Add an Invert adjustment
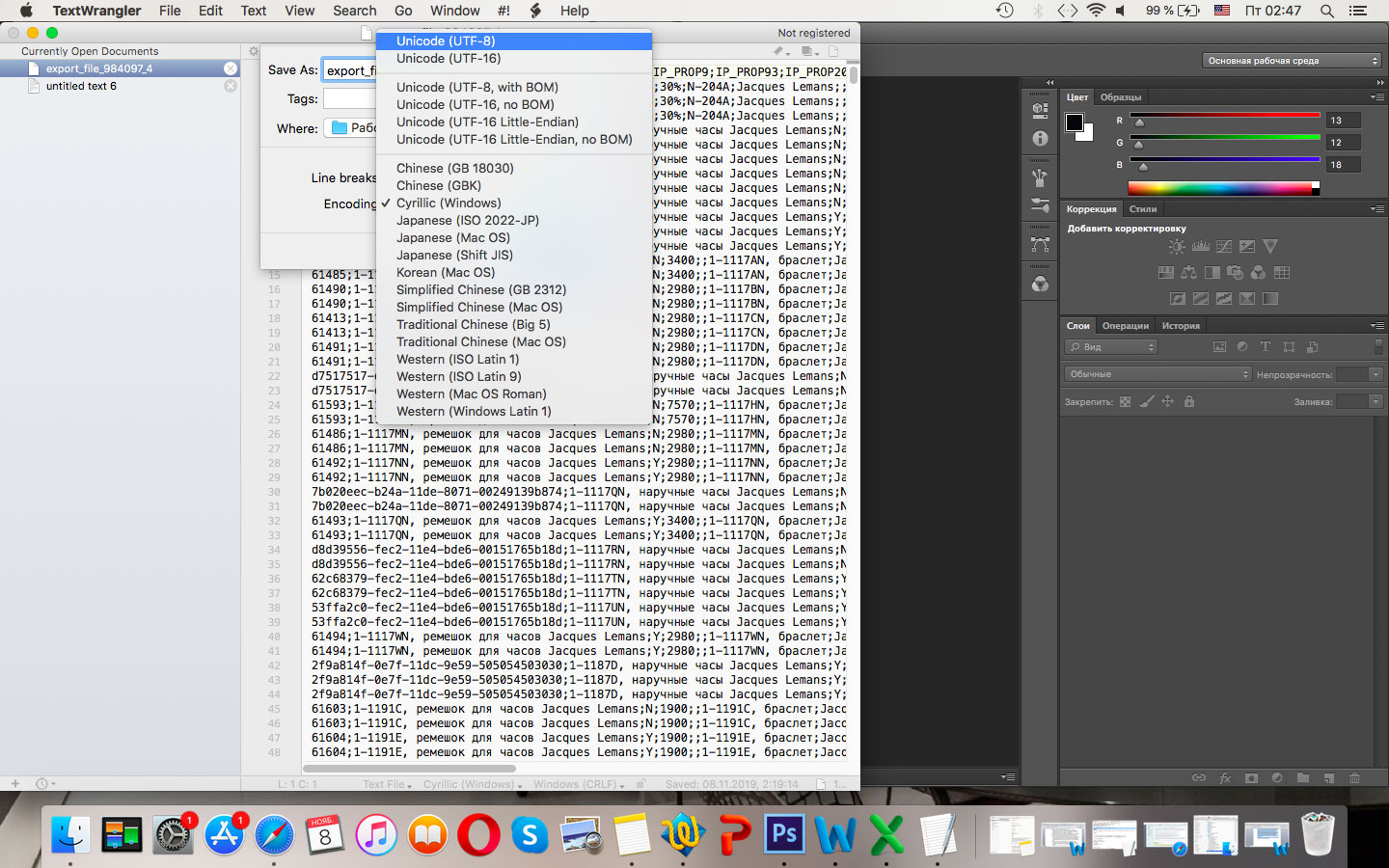This screenshot has height=868, width=1389. coord(1177,298)
